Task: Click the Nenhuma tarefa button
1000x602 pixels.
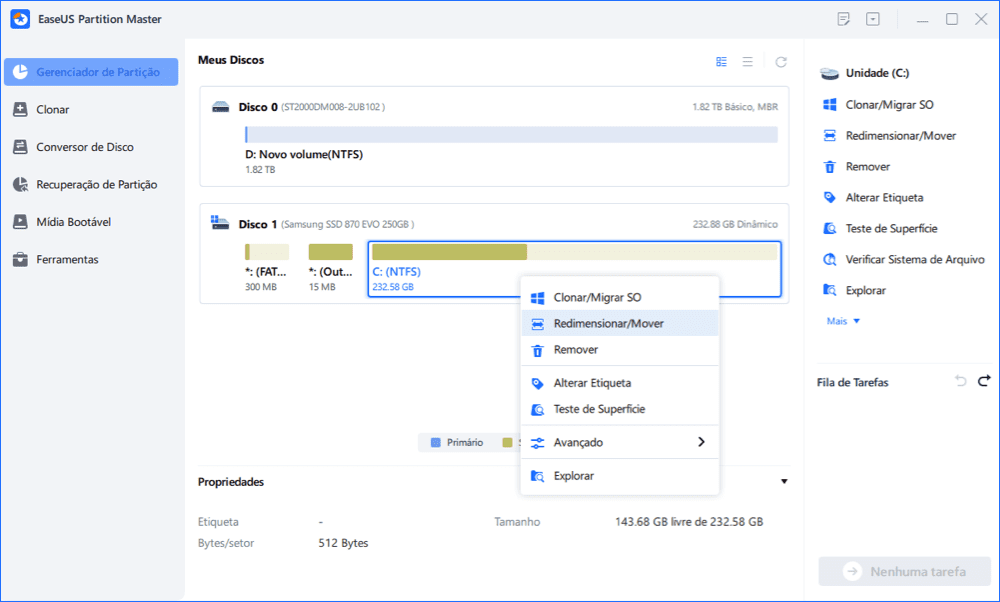Action: tap(904, 572)
